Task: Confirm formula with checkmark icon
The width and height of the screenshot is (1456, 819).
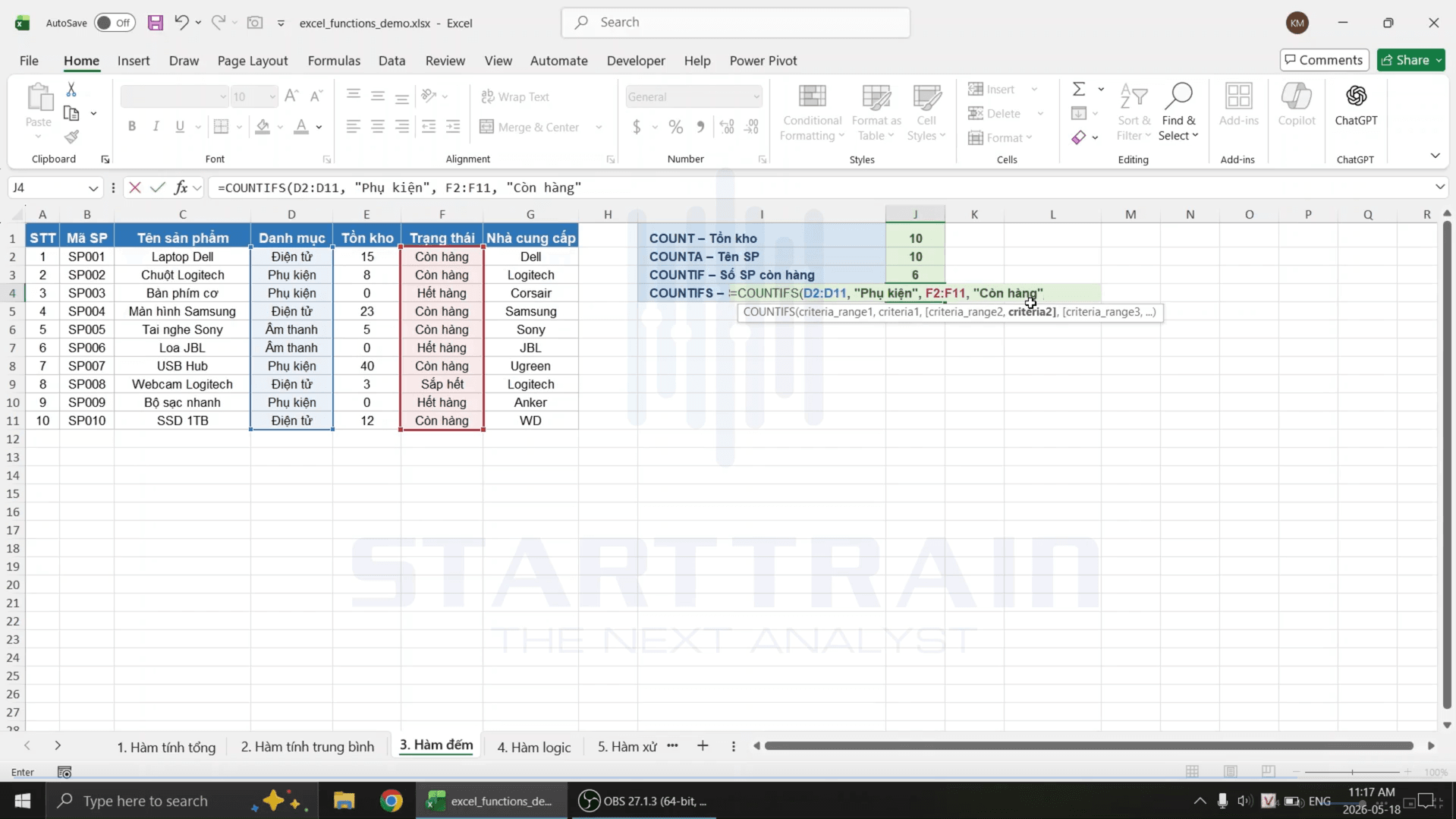Action: pos(158,187)
